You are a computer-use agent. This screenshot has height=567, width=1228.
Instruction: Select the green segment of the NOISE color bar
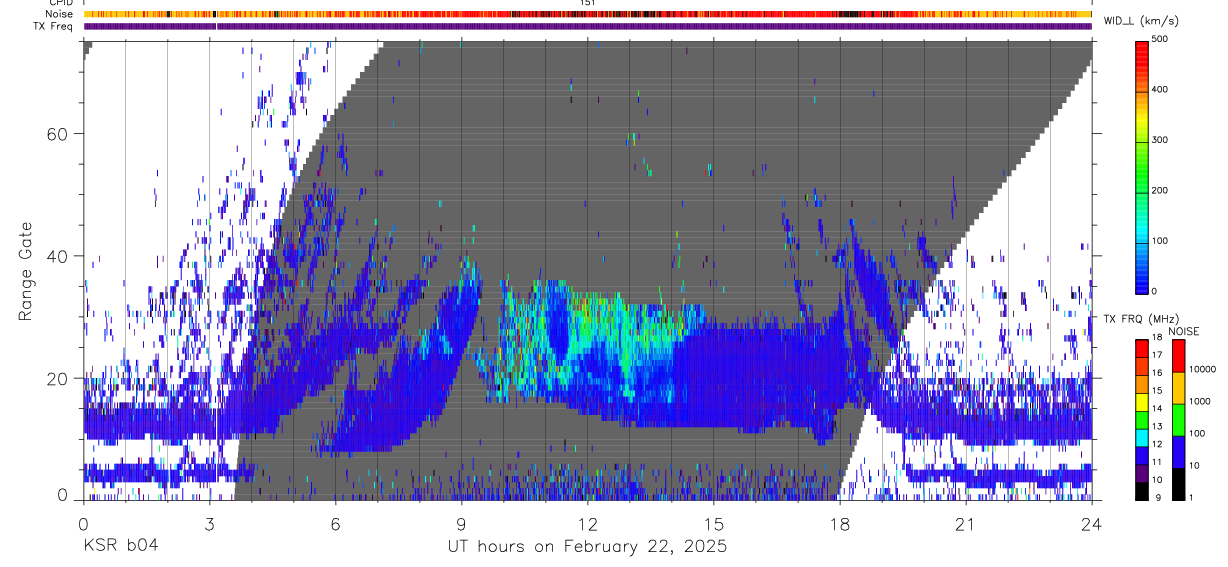[x=1179, y=420]
